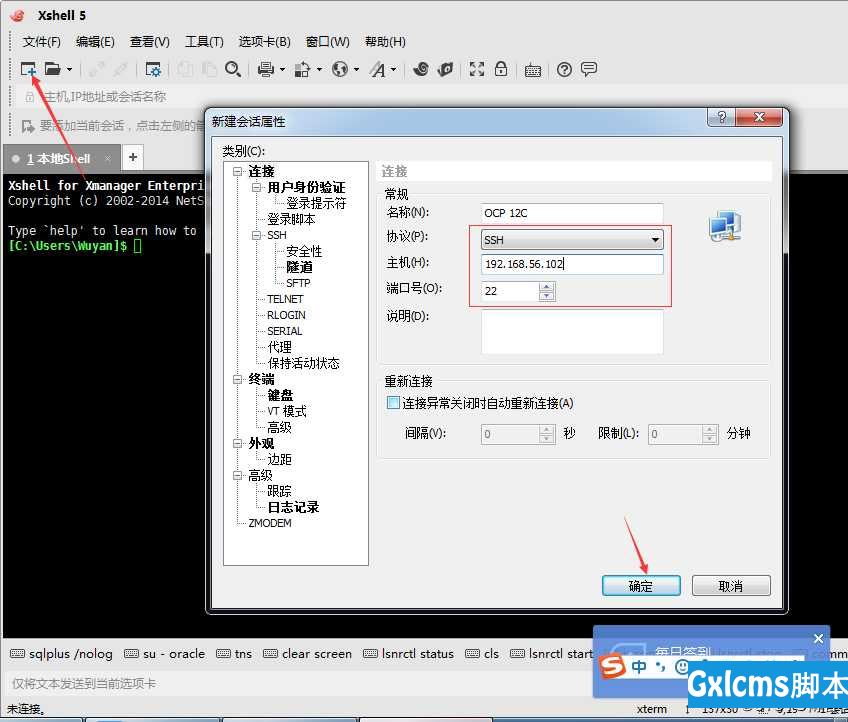Collapse the SSH tree node

(256, 235)
